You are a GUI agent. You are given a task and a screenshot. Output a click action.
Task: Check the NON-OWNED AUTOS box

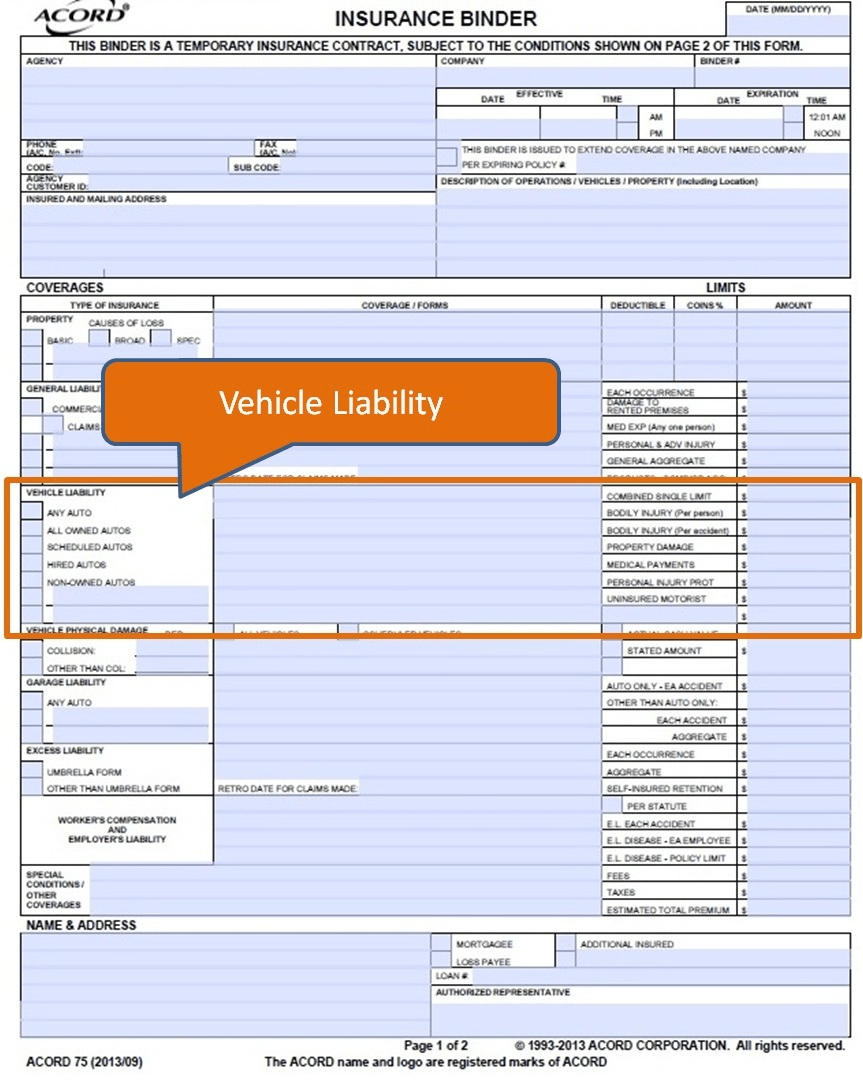[32, 581]
